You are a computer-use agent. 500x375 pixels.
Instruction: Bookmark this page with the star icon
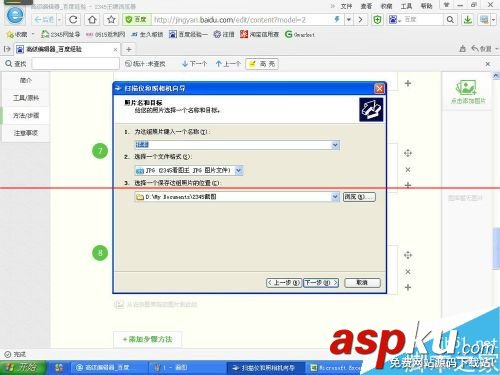pos(111,20)
